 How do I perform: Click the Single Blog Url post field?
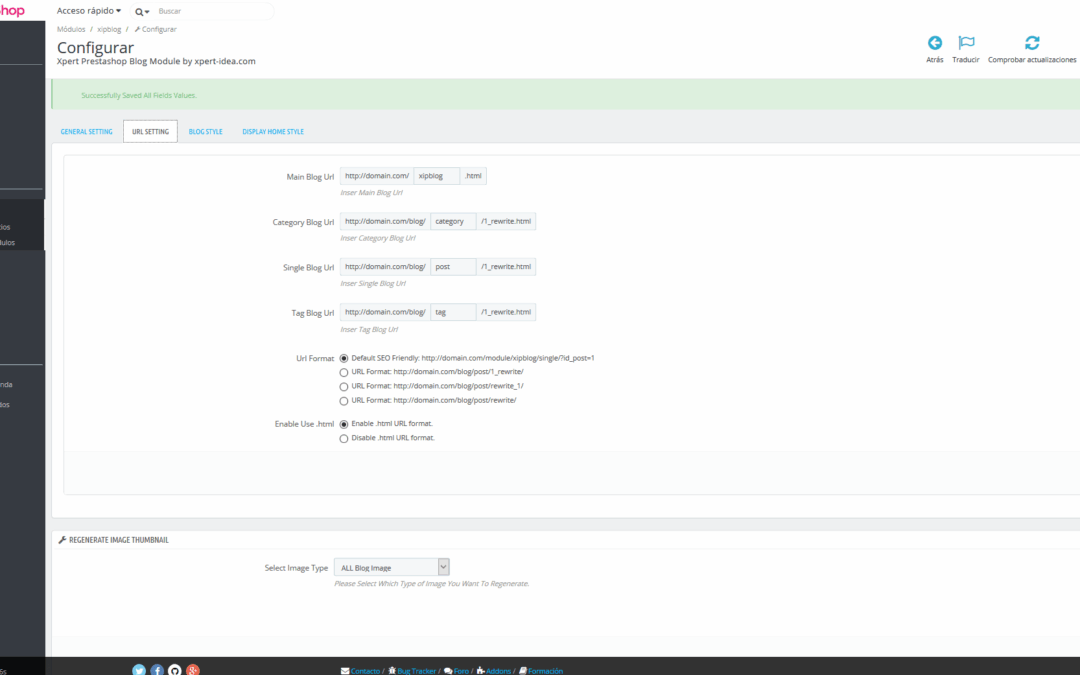tap(453, 267)
